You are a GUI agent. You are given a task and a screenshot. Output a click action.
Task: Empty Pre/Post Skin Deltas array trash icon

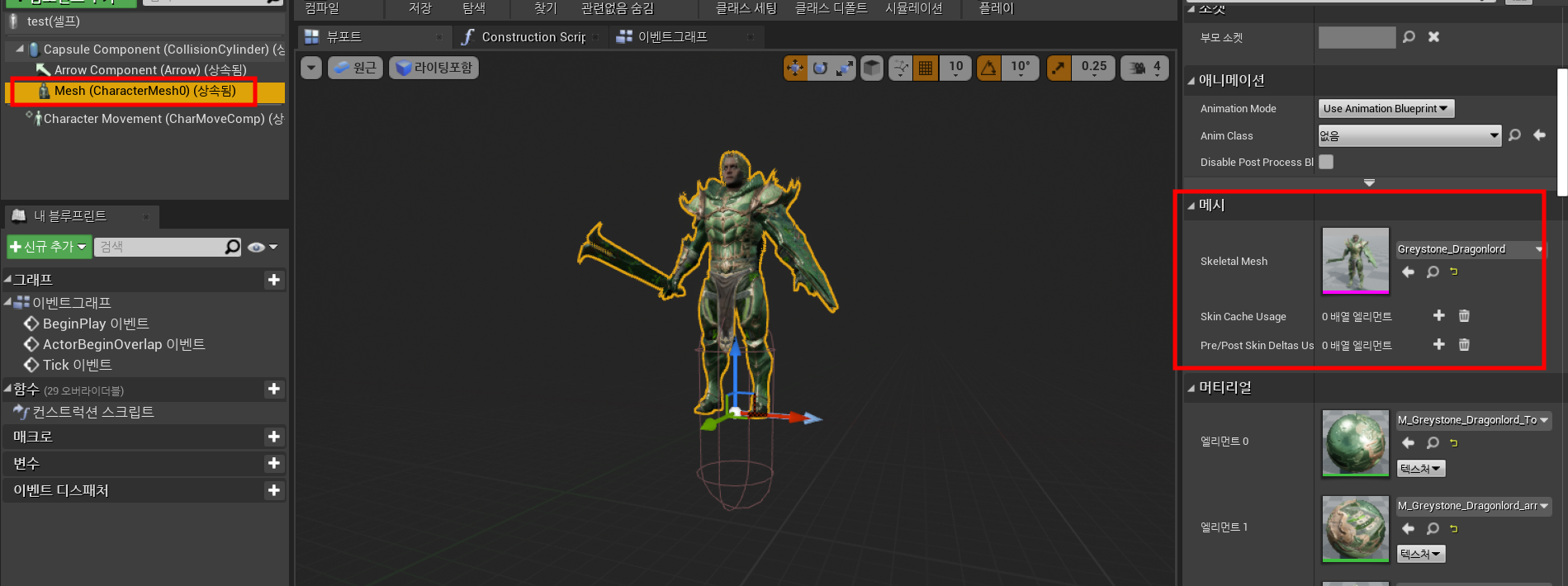(1464, 345)
